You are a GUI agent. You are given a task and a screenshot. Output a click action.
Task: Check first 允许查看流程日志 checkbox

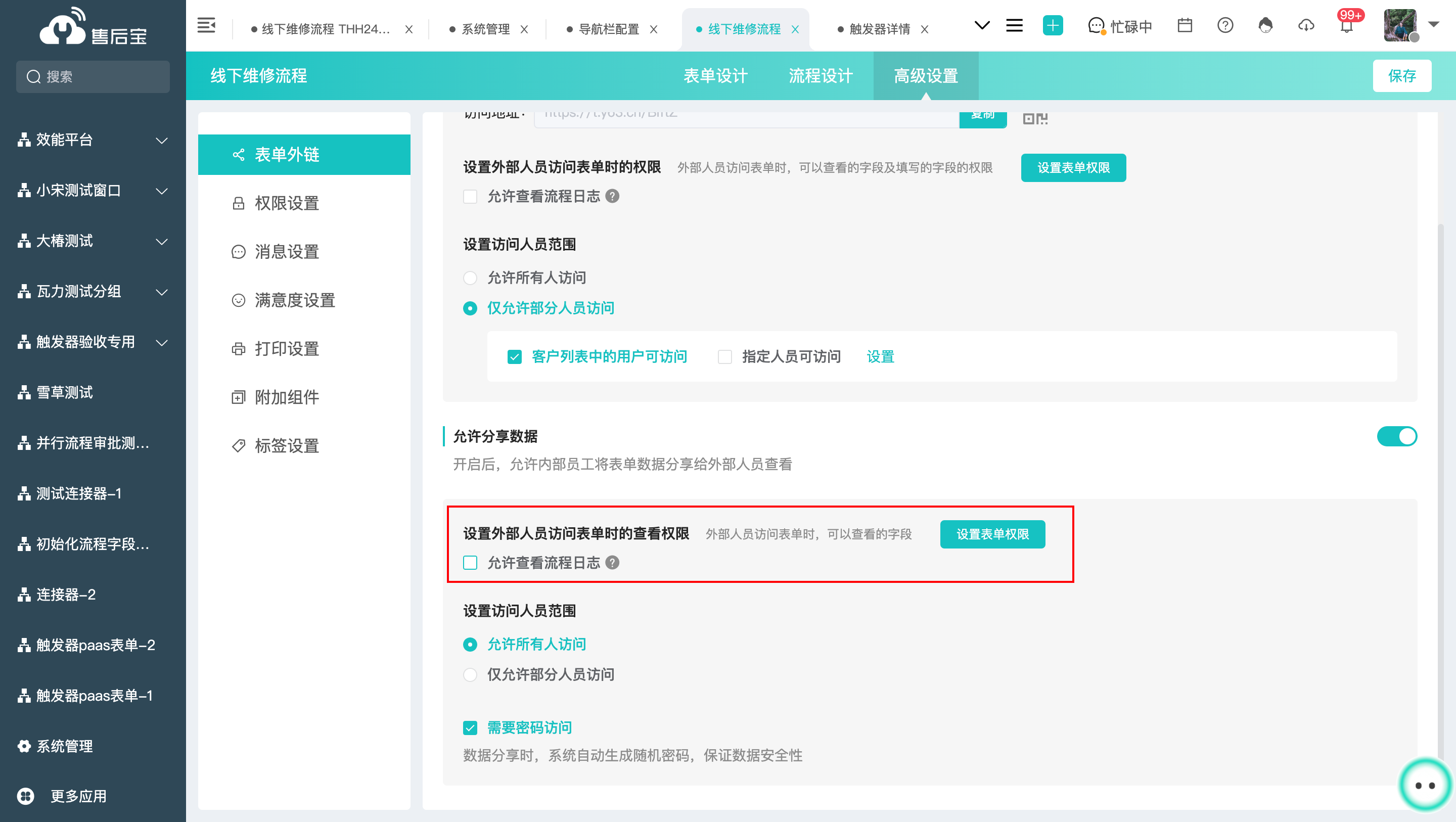click(x=470, y=196)
